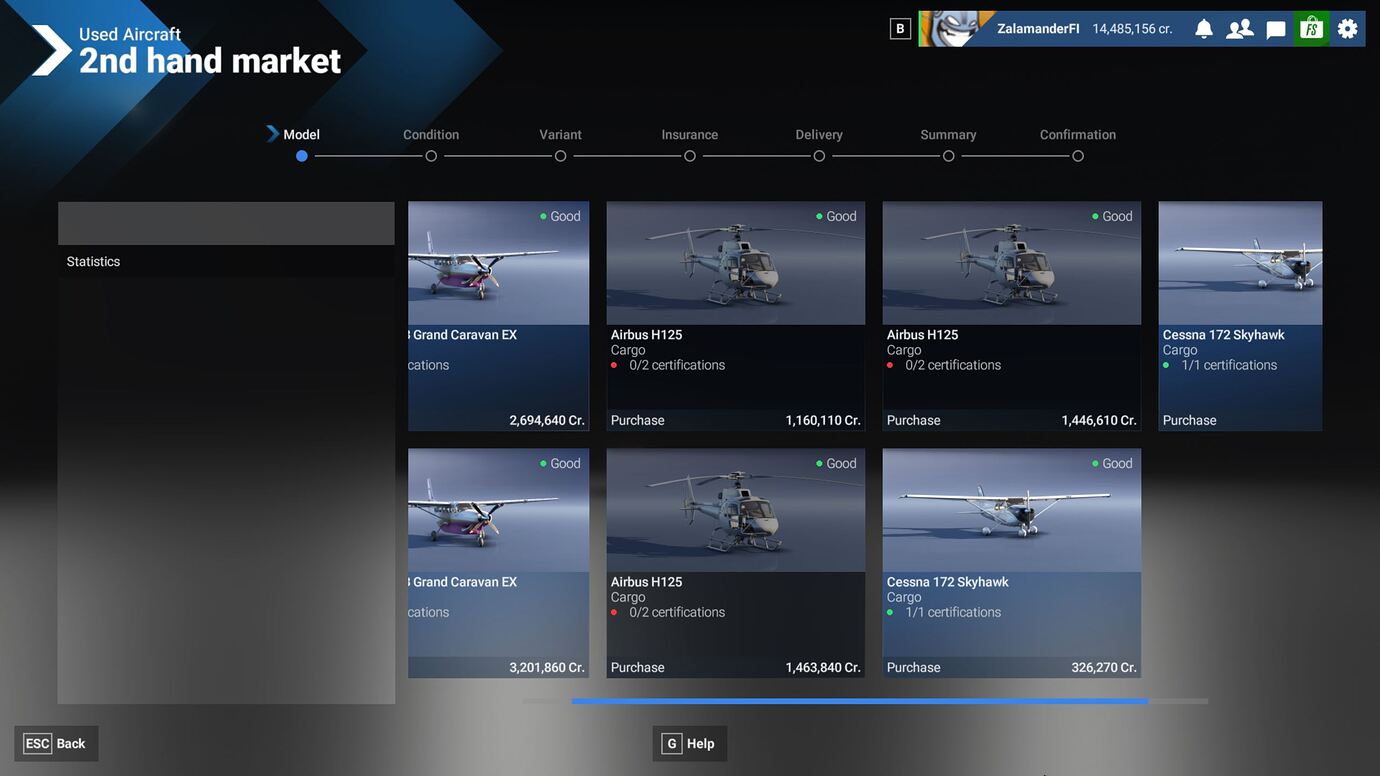This screenshot has height=776, width=1380.
Task: Click the horizontal aircraft list scrollbar
Action: click(860, 701)
